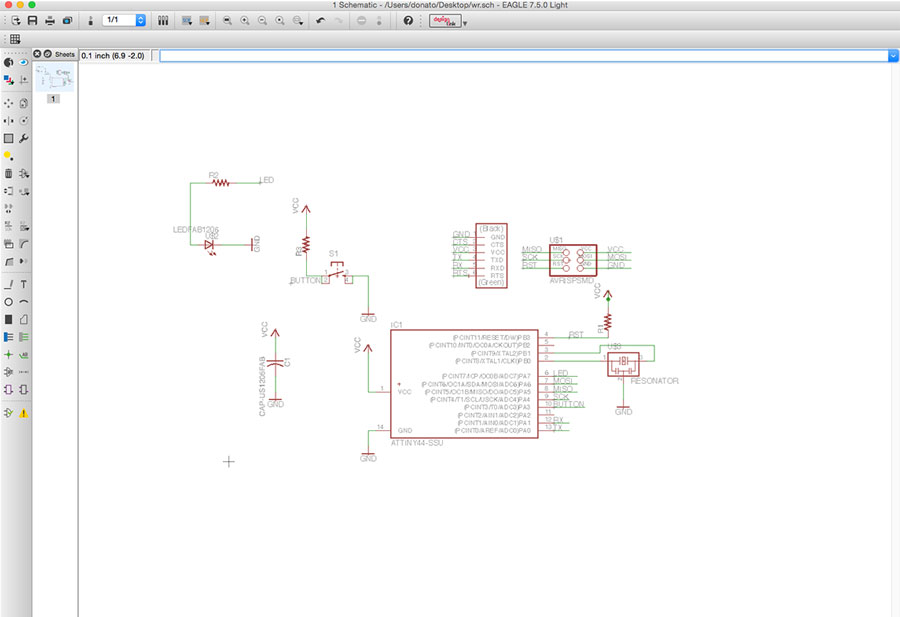Select the Mark origin tool
Viewport: 900px width, 617px height.
[24, 80]
